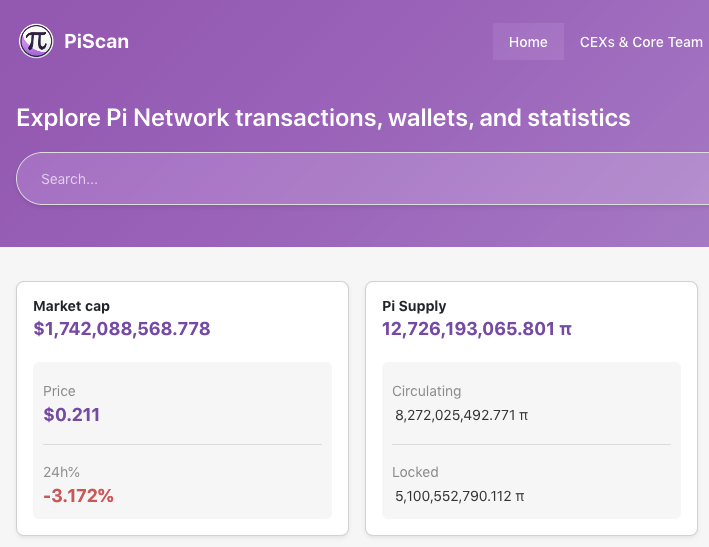Focus the Search input field
This screenshot has width=709, height=547.
point(360,179)
